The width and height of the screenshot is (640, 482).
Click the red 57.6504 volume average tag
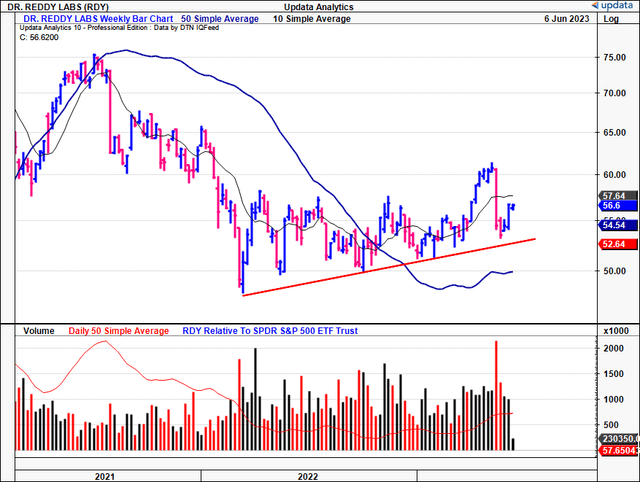pos(618,451)
